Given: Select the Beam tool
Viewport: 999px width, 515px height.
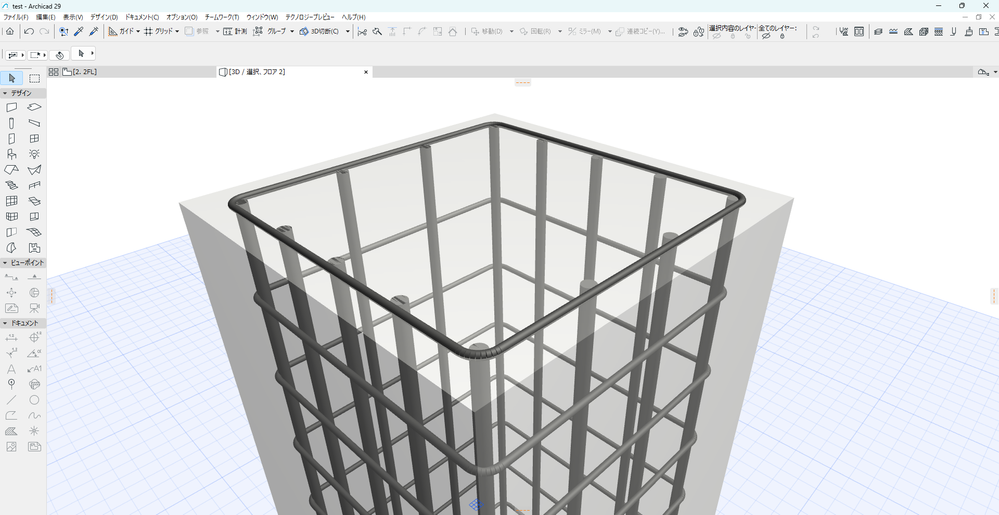Looking at the screenshot, I should [x=34, y=123].
